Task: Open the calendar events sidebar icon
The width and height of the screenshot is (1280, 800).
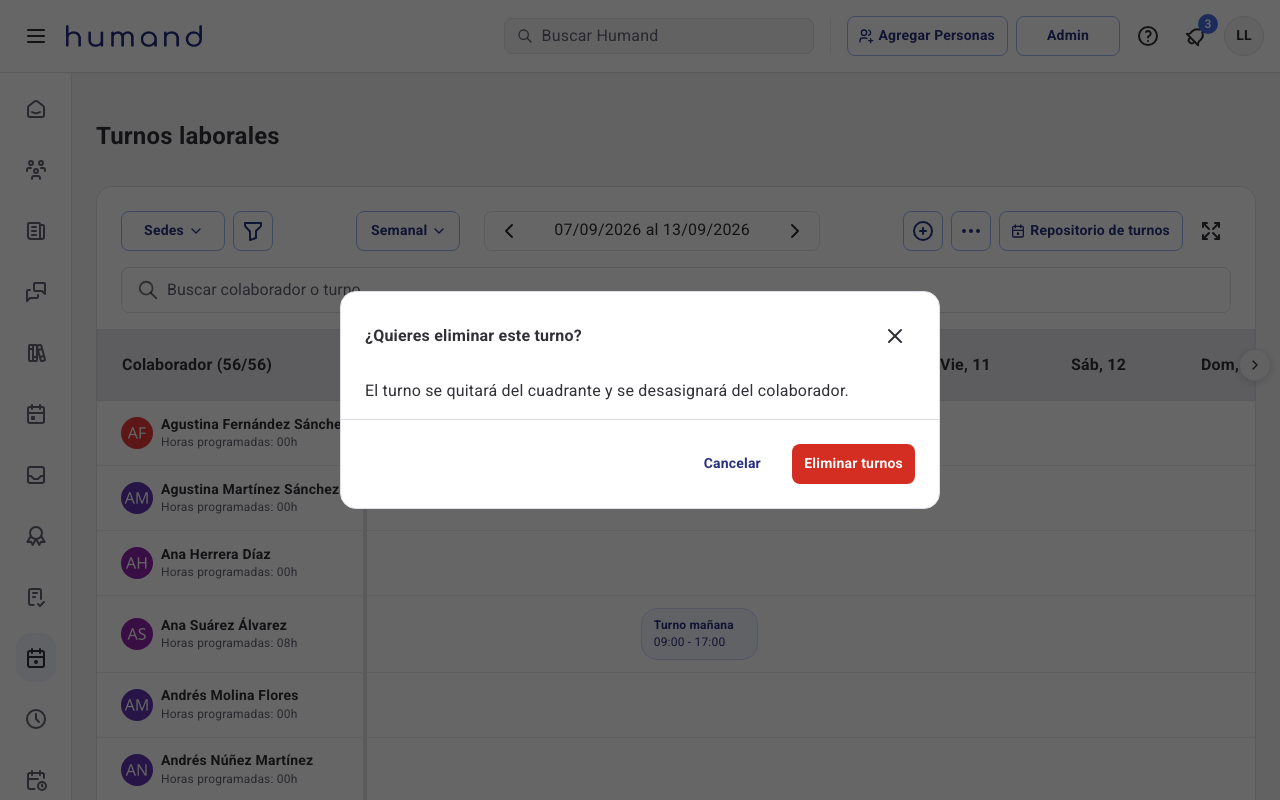Action: 36,414
